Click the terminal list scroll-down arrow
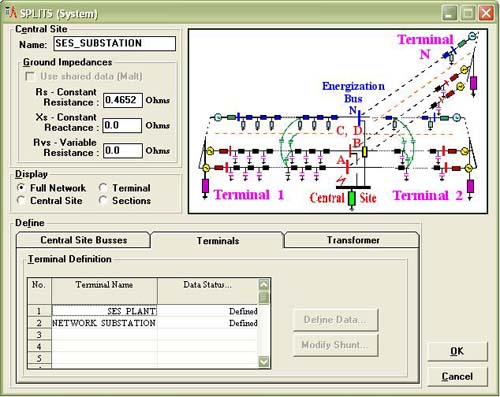The image size is (500, 397). (264, 361)
